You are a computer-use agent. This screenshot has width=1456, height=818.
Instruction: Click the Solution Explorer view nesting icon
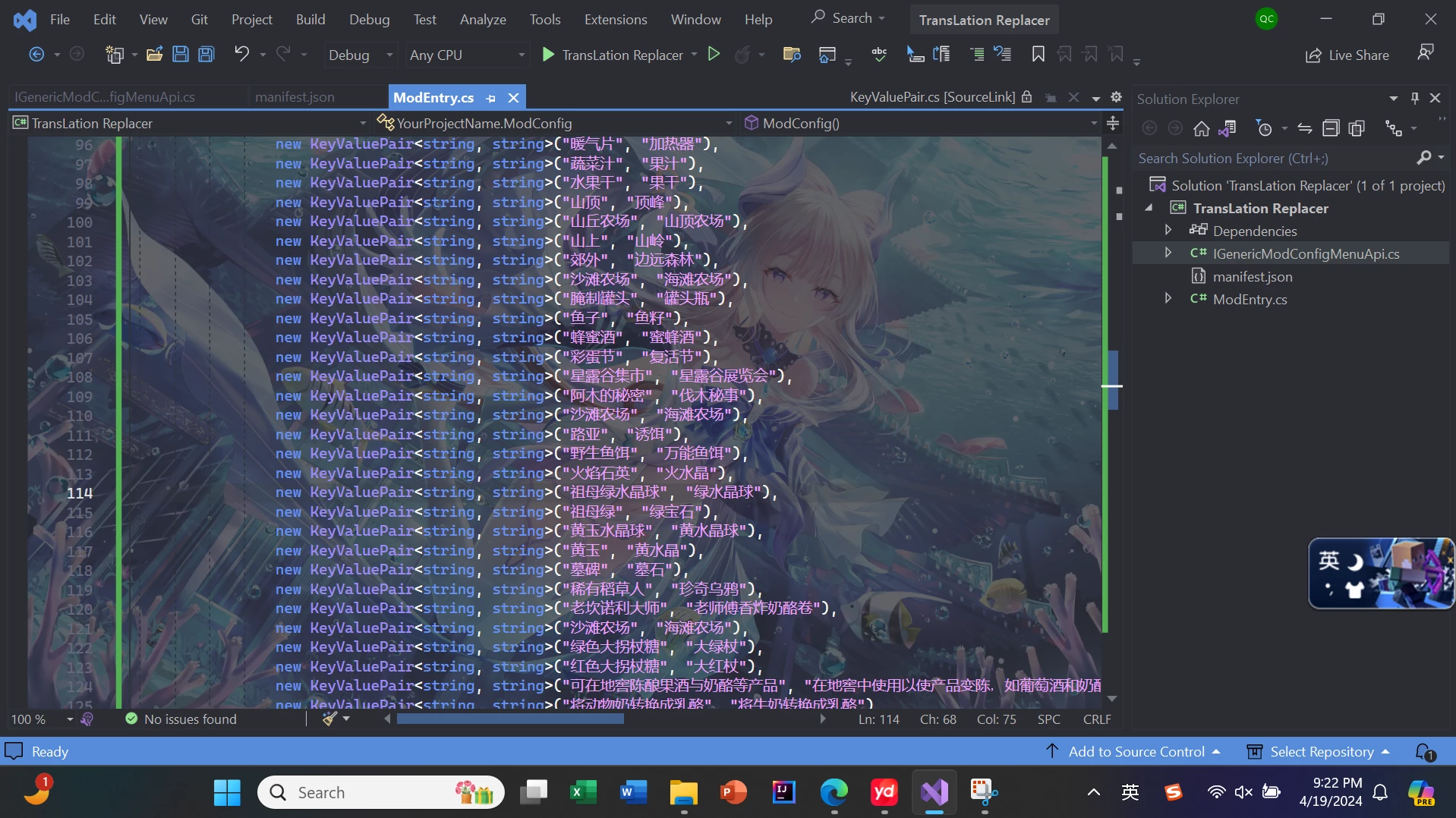click(x=1394, y=129)
